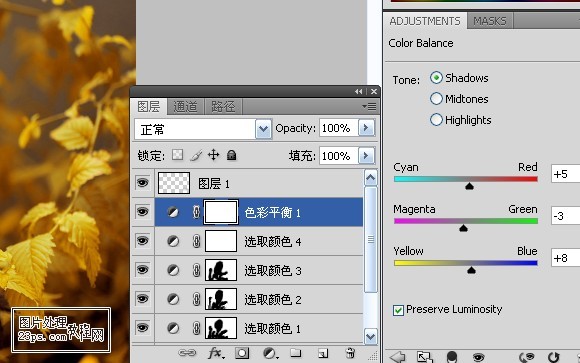Select the Shadows tone radio button
Viewport: 580px width, 363px height.
436,78
